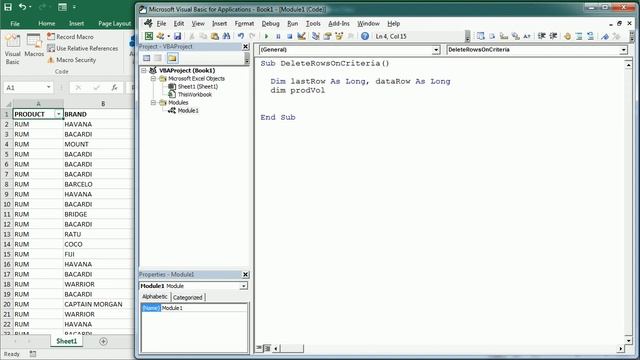Open the (General) object dropdown

tap(436, 50)
